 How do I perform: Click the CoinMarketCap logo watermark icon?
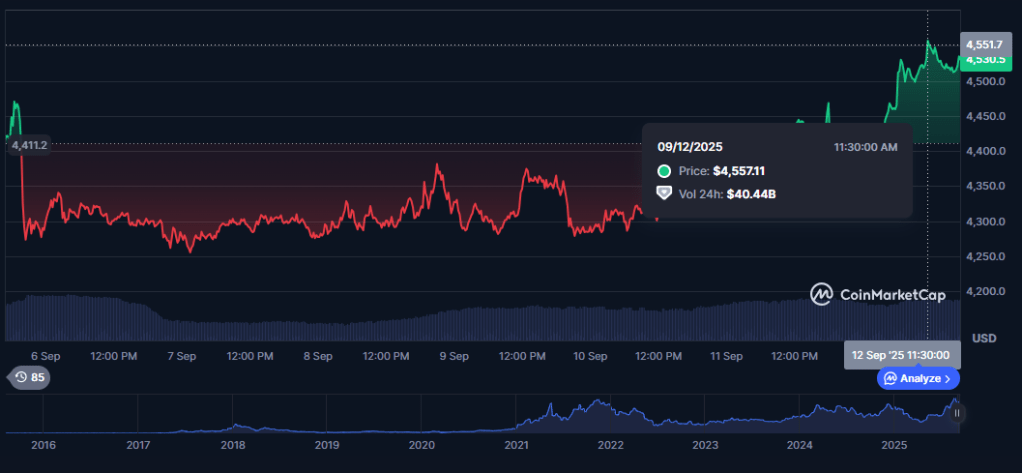[x=821, y=294]
